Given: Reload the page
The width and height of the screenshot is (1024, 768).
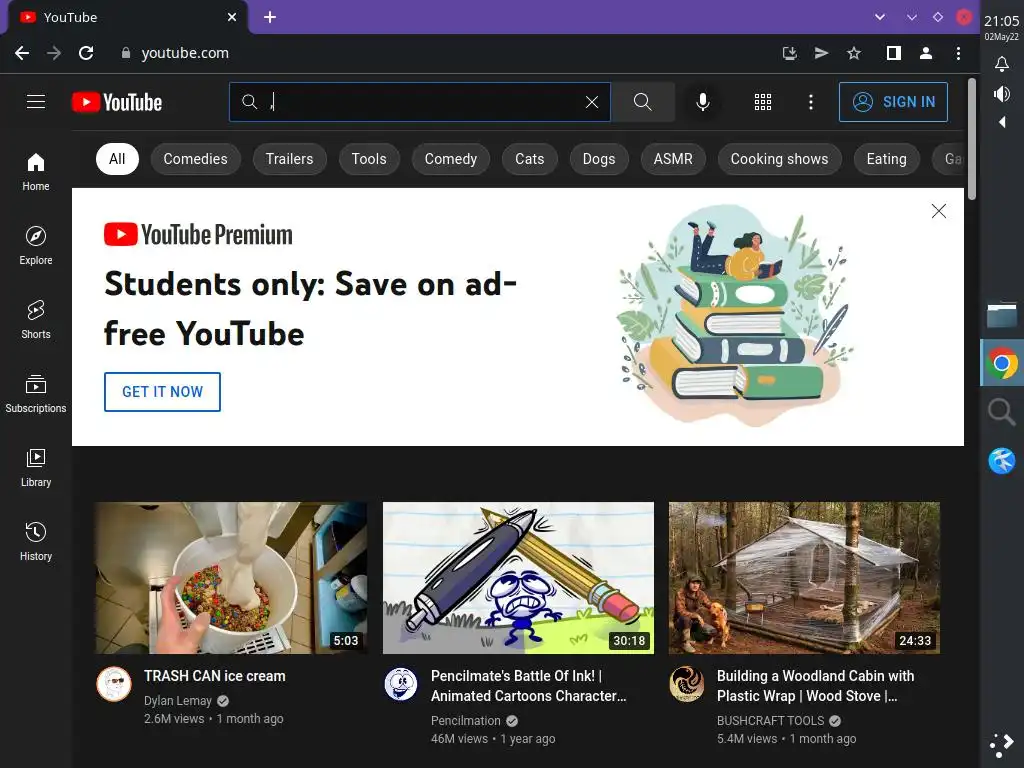Looking at the screenshot, I should [86, 53].
